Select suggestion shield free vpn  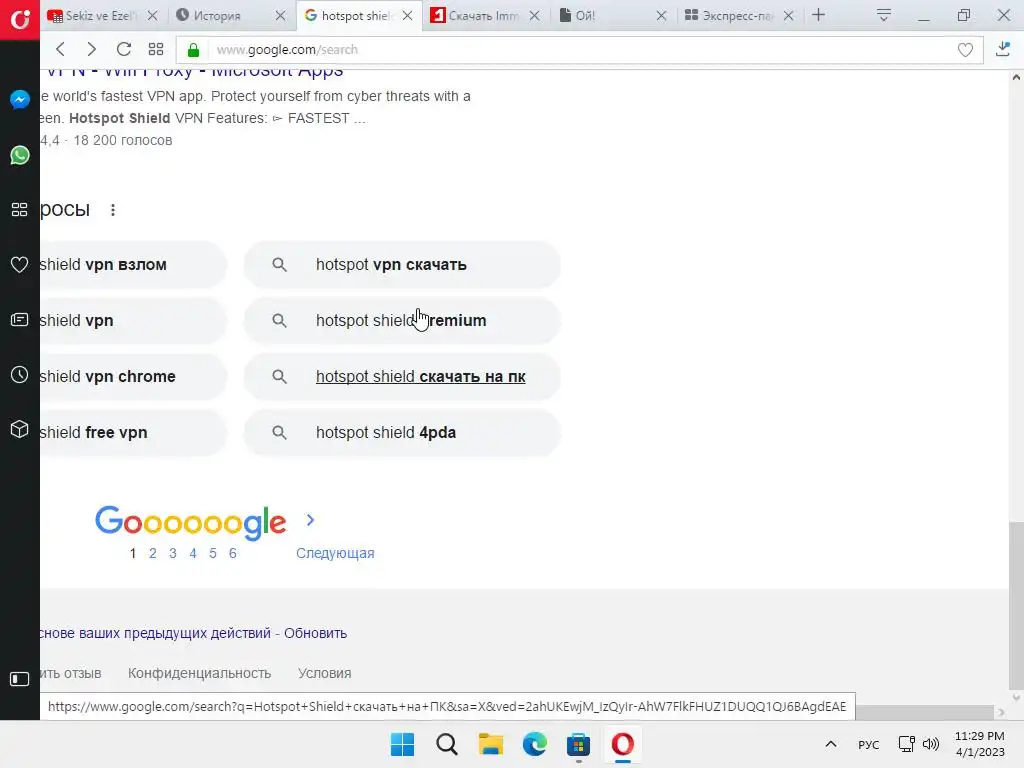click(x=133, y=432)
